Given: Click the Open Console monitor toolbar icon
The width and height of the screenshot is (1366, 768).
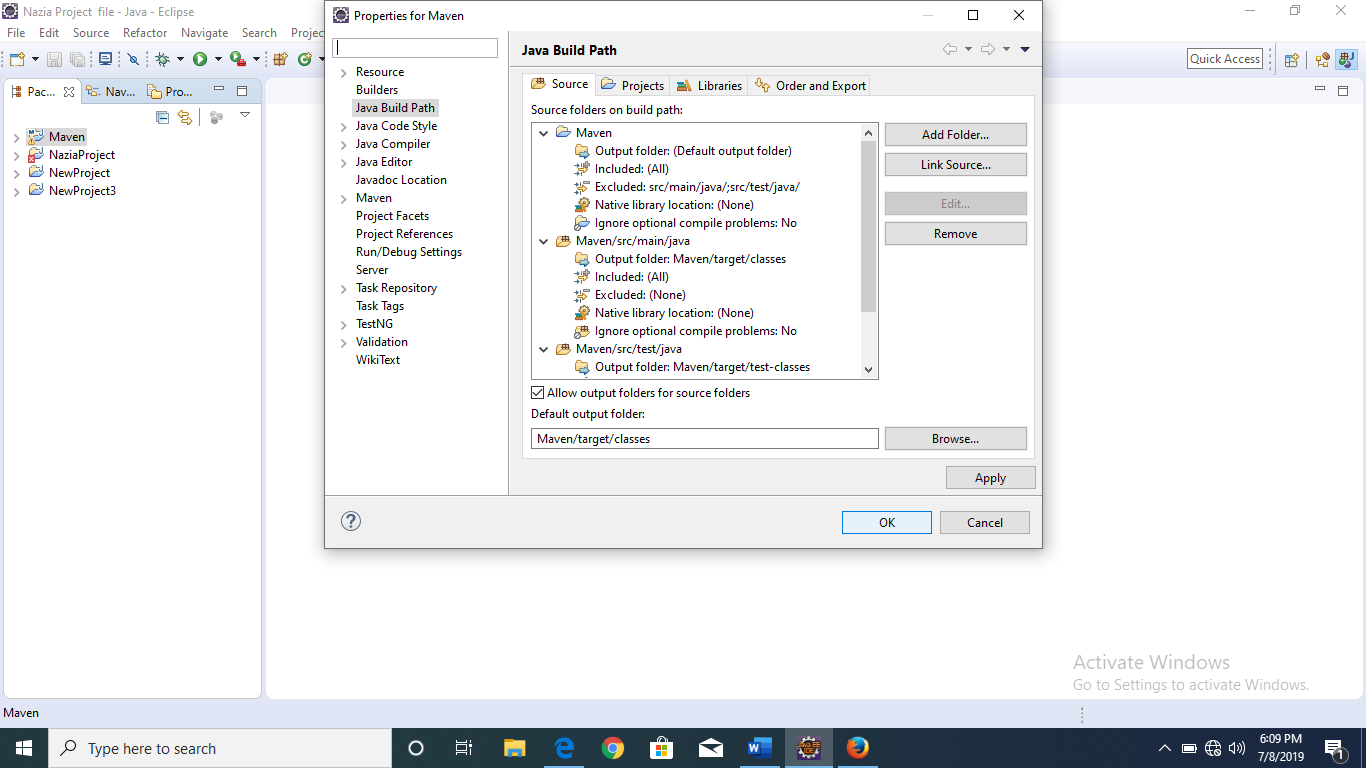Looking at the screenshot, I should 104,59.
